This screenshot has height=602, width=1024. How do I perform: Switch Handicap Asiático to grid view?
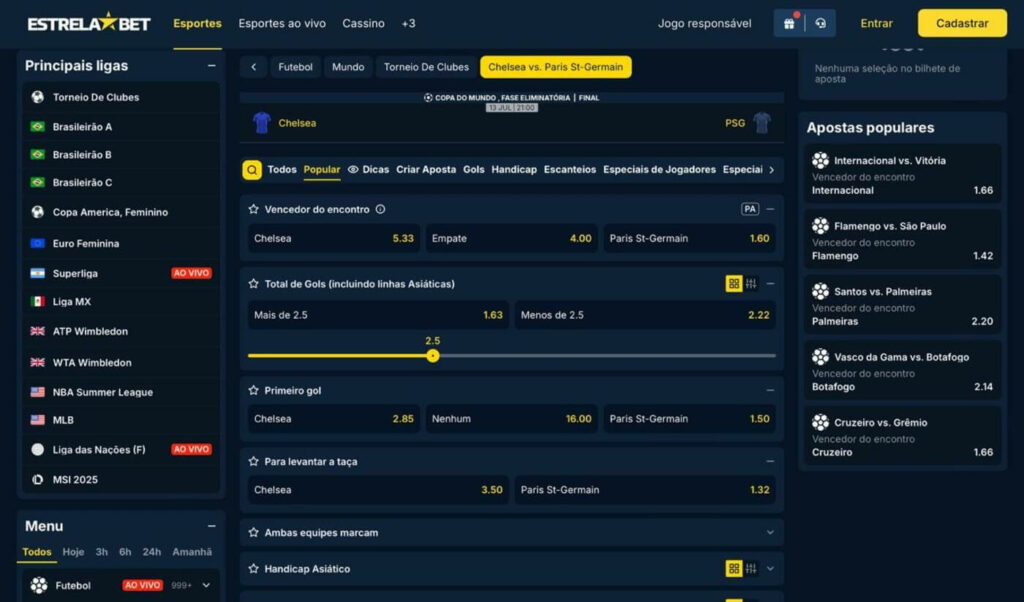coord(734,569)
